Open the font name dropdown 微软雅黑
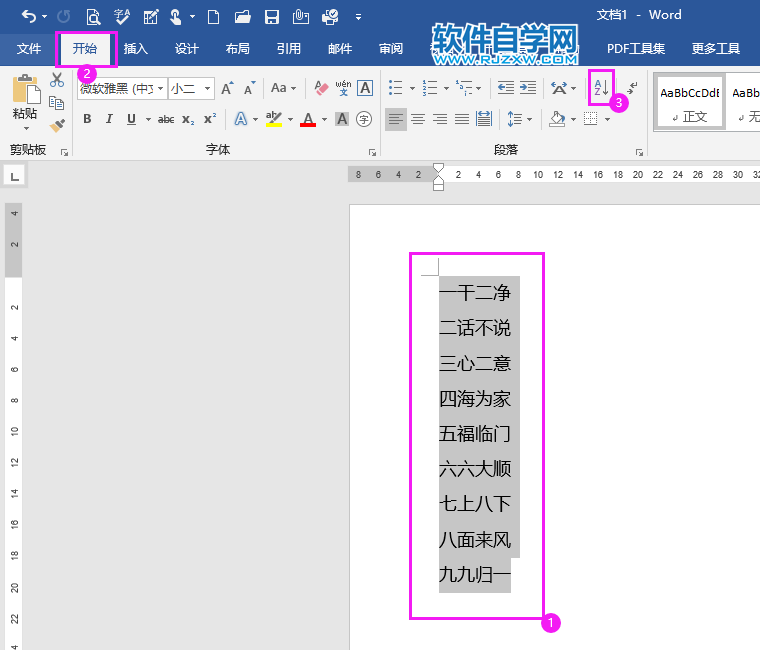This screenshot has width=760, height=650. point(121,89)
